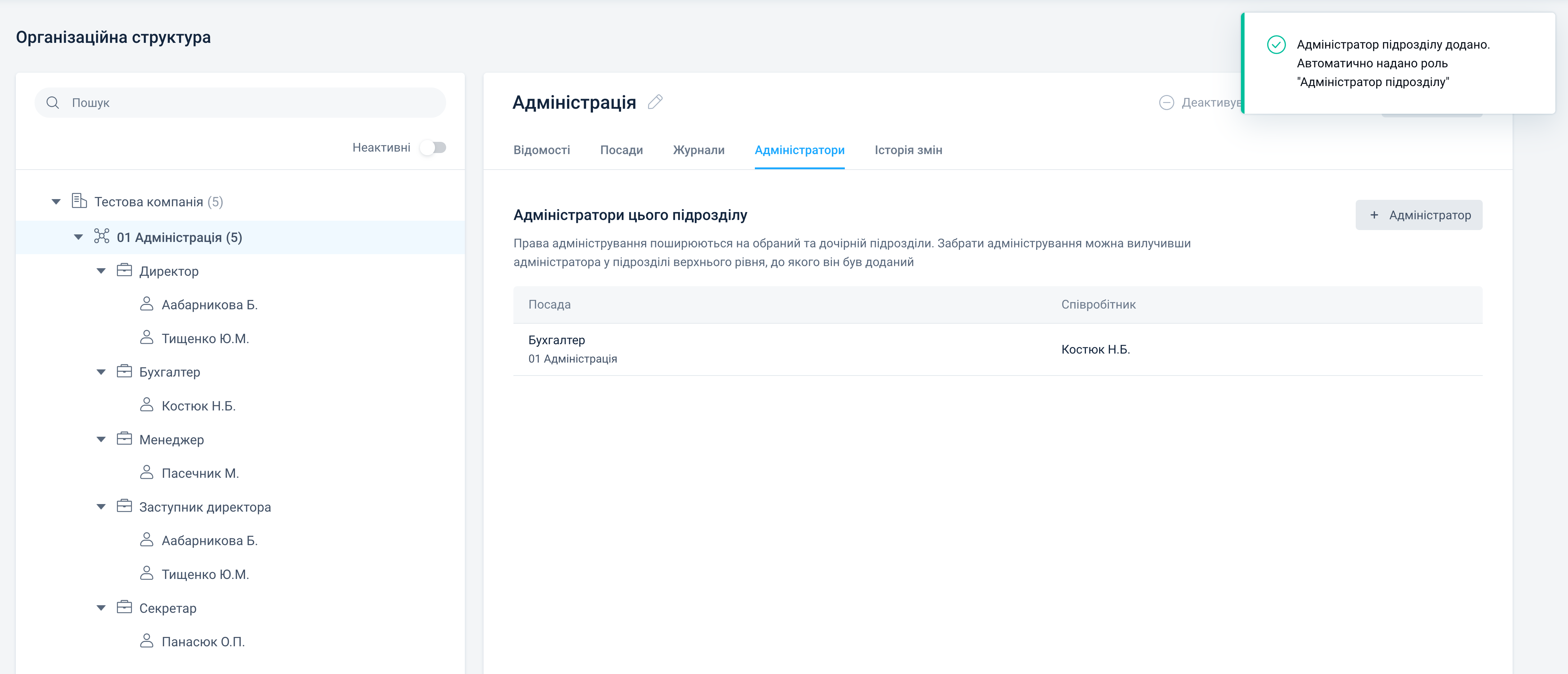Toggle the Неактивні switch
1568x674 pixels.
(434, 147)
